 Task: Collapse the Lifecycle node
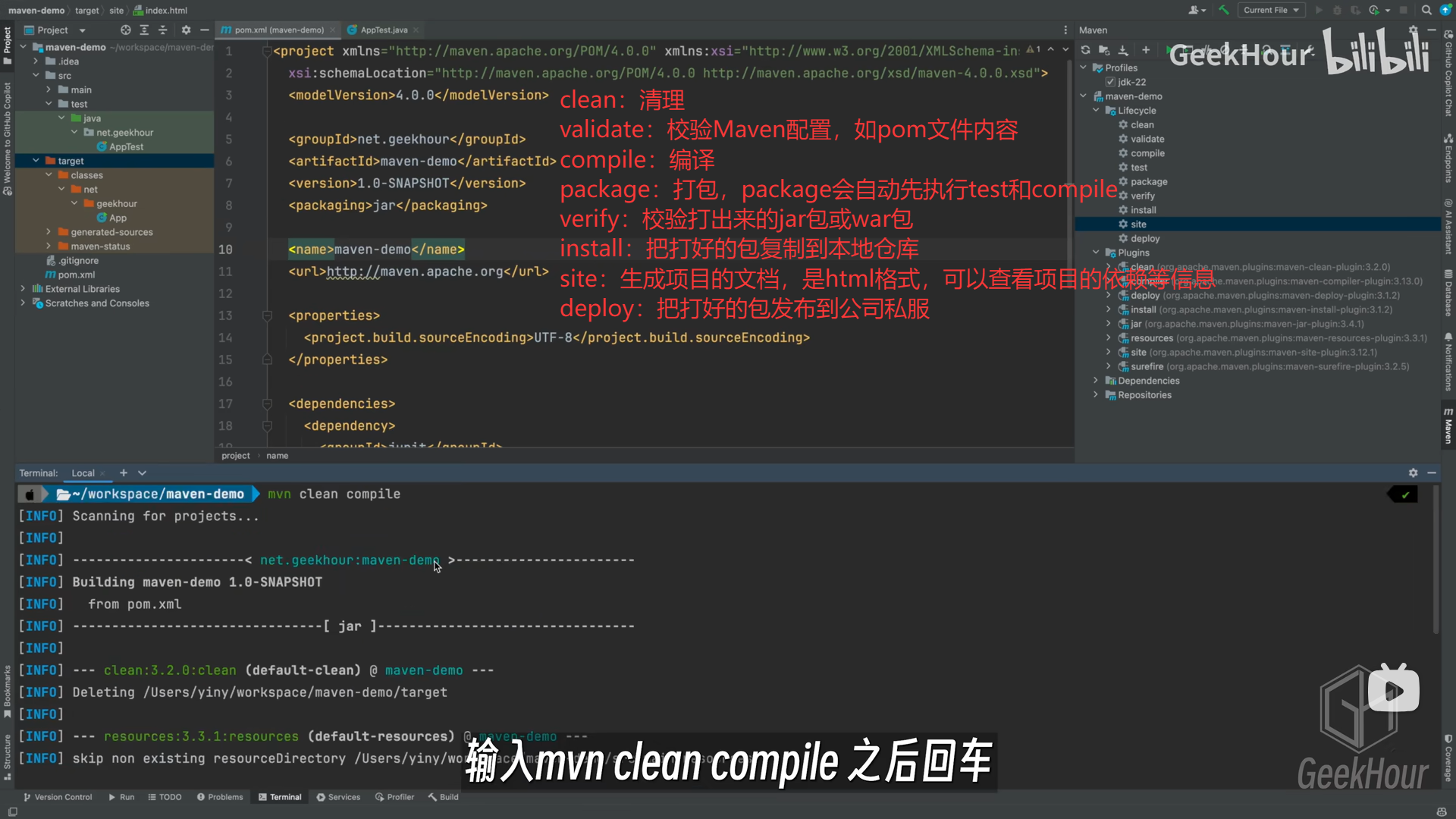[1095, 110]
